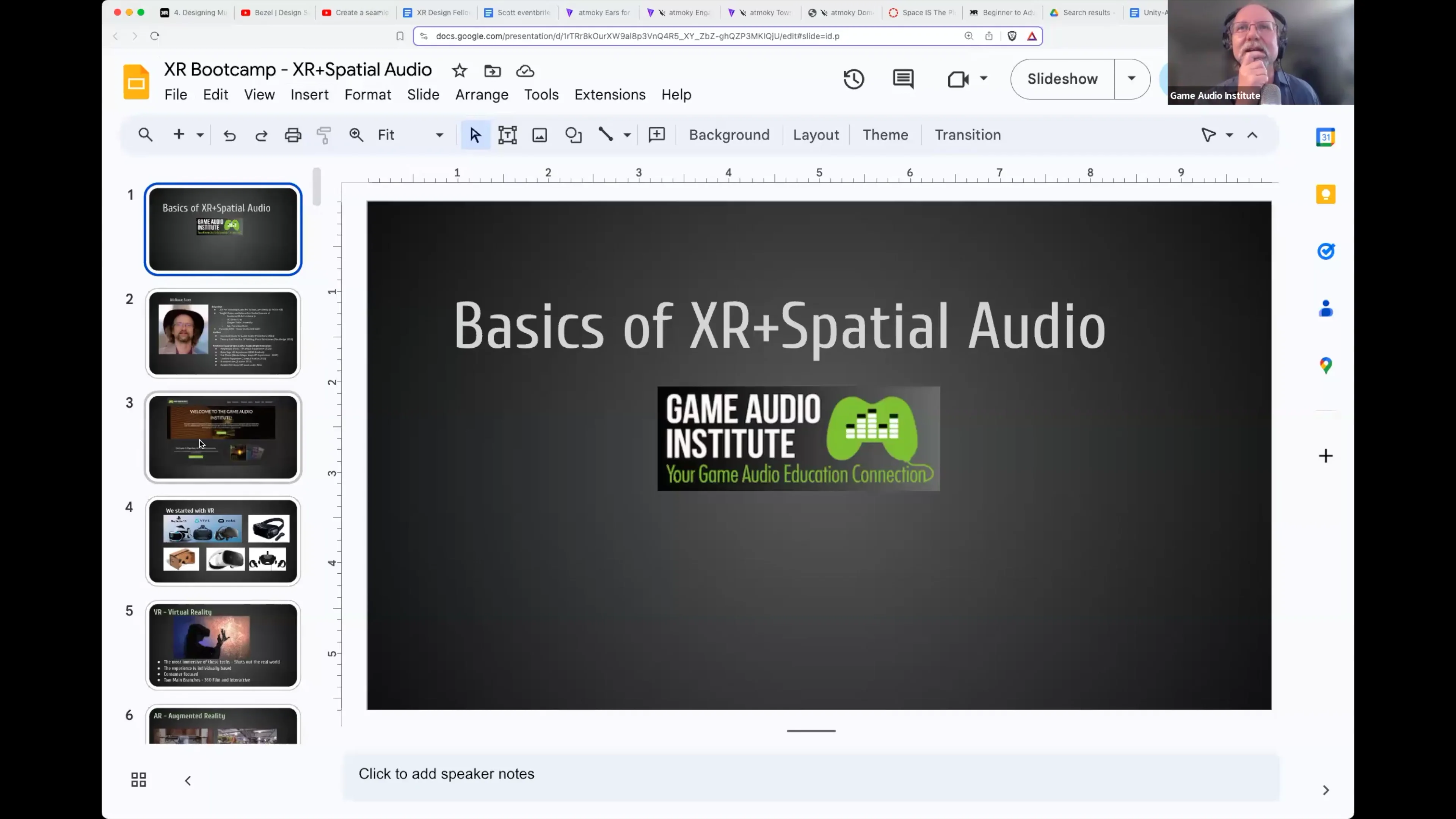Open comment history icon
1456x819 pixels.
tap(902, 79)
